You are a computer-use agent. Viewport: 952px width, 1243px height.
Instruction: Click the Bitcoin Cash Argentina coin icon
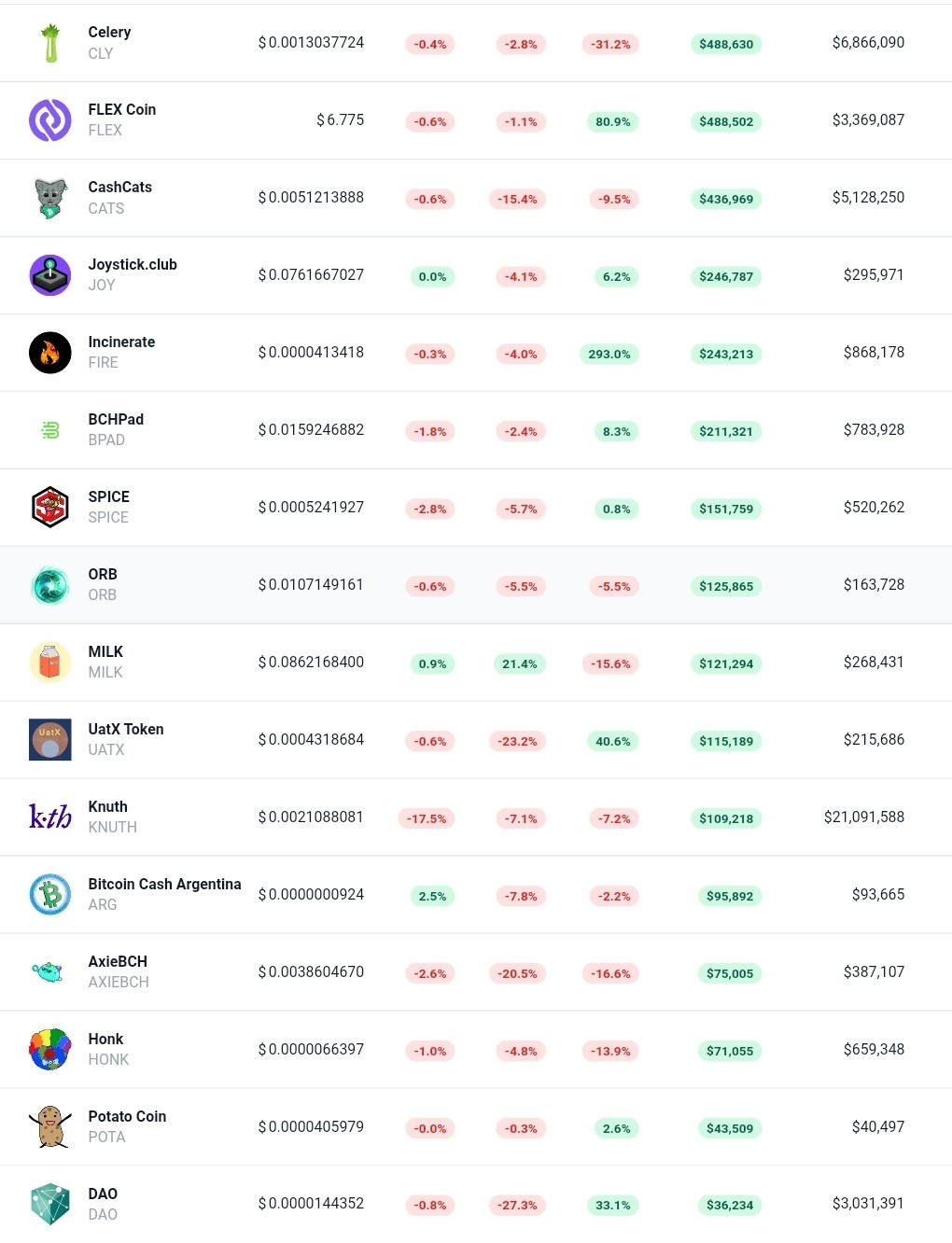pyautogui.click(x=50, y=895)
